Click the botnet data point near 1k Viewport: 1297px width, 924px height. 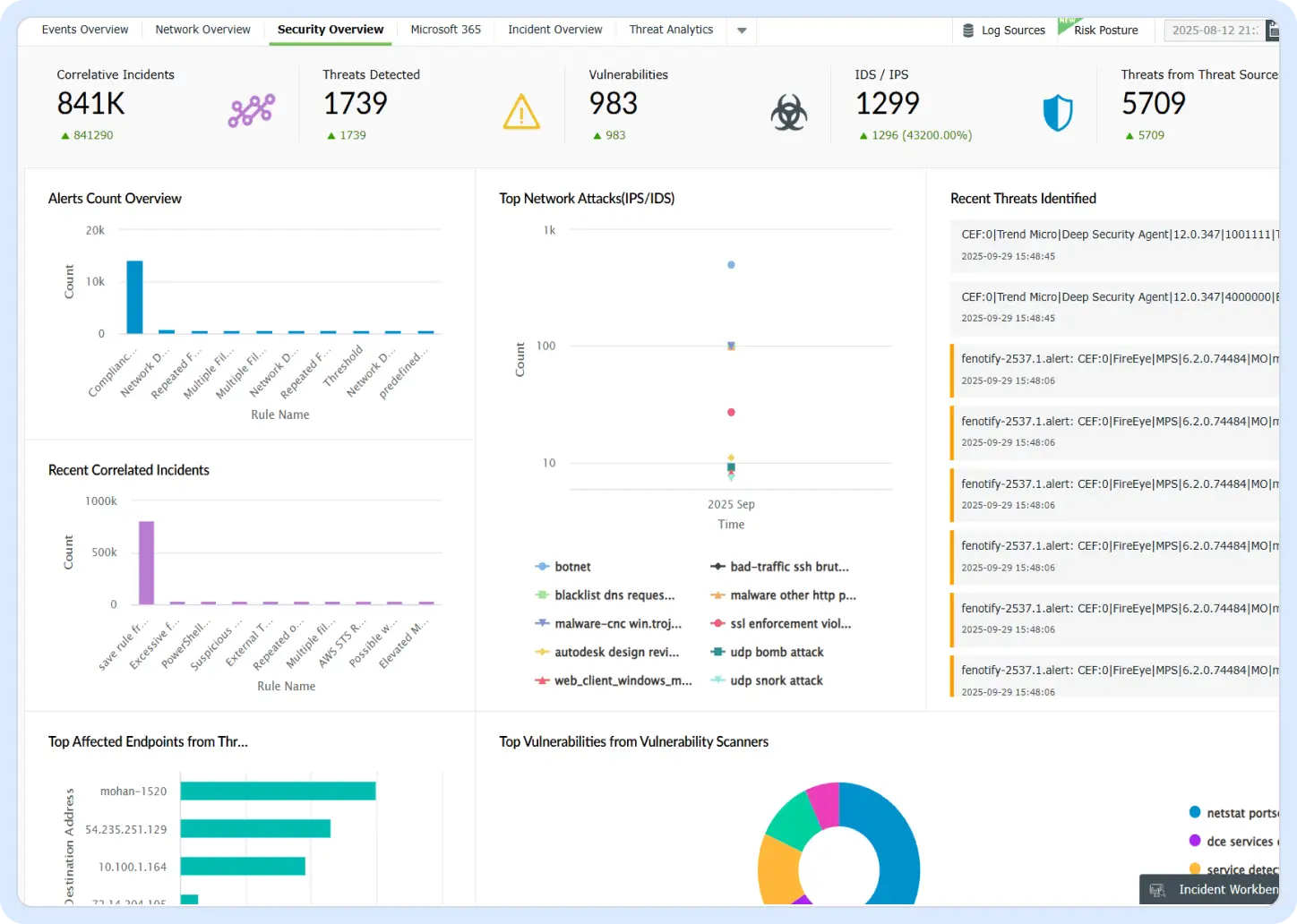click(x=731, y=265)
